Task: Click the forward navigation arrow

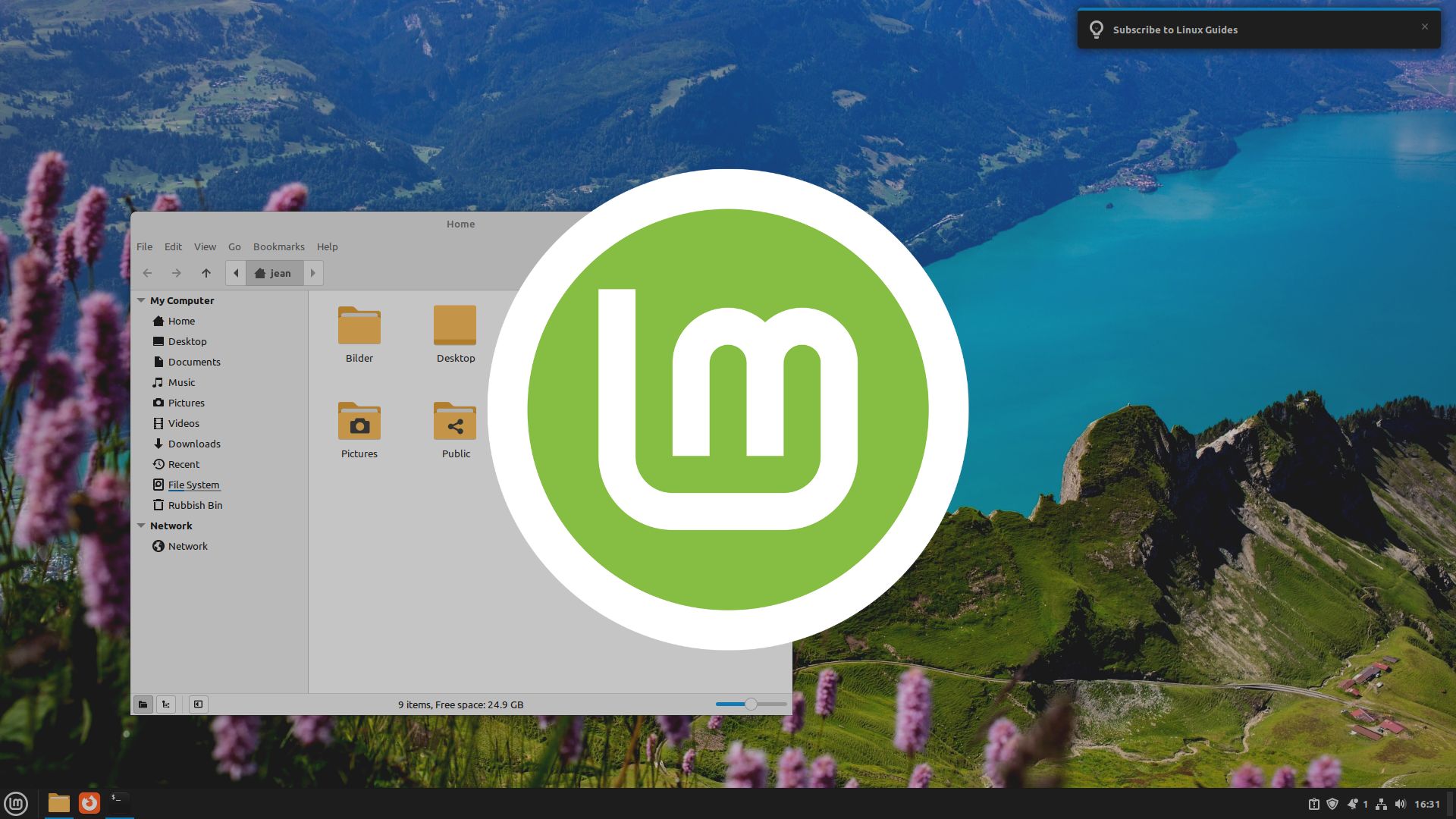Action: [x=176, y=273]
